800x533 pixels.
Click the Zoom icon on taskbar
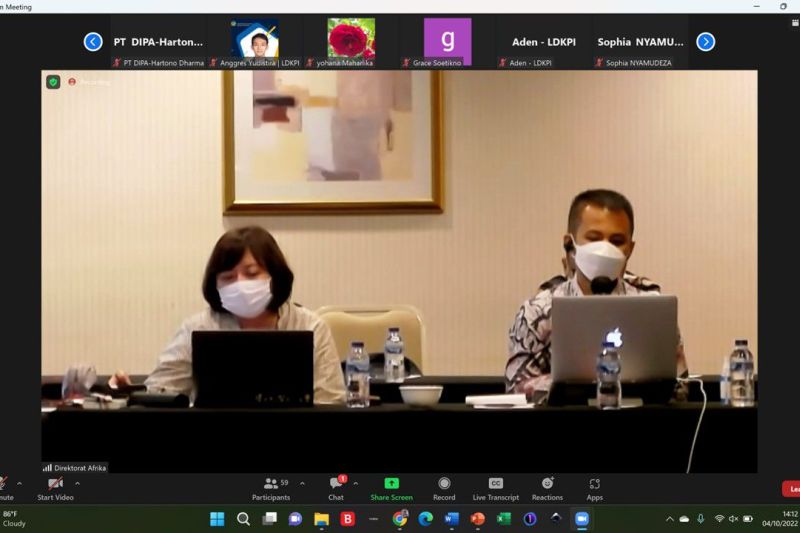(582, 519)
